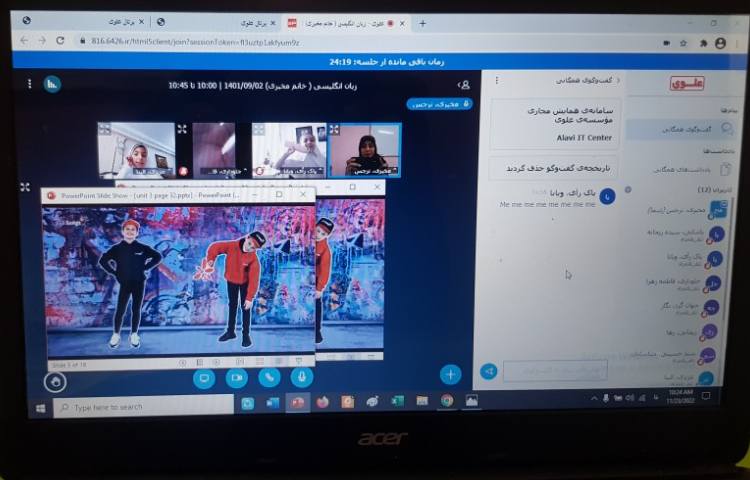The image size is (750, 480).
Task: Click the browser address bar URL
Action: click(195, 42)
